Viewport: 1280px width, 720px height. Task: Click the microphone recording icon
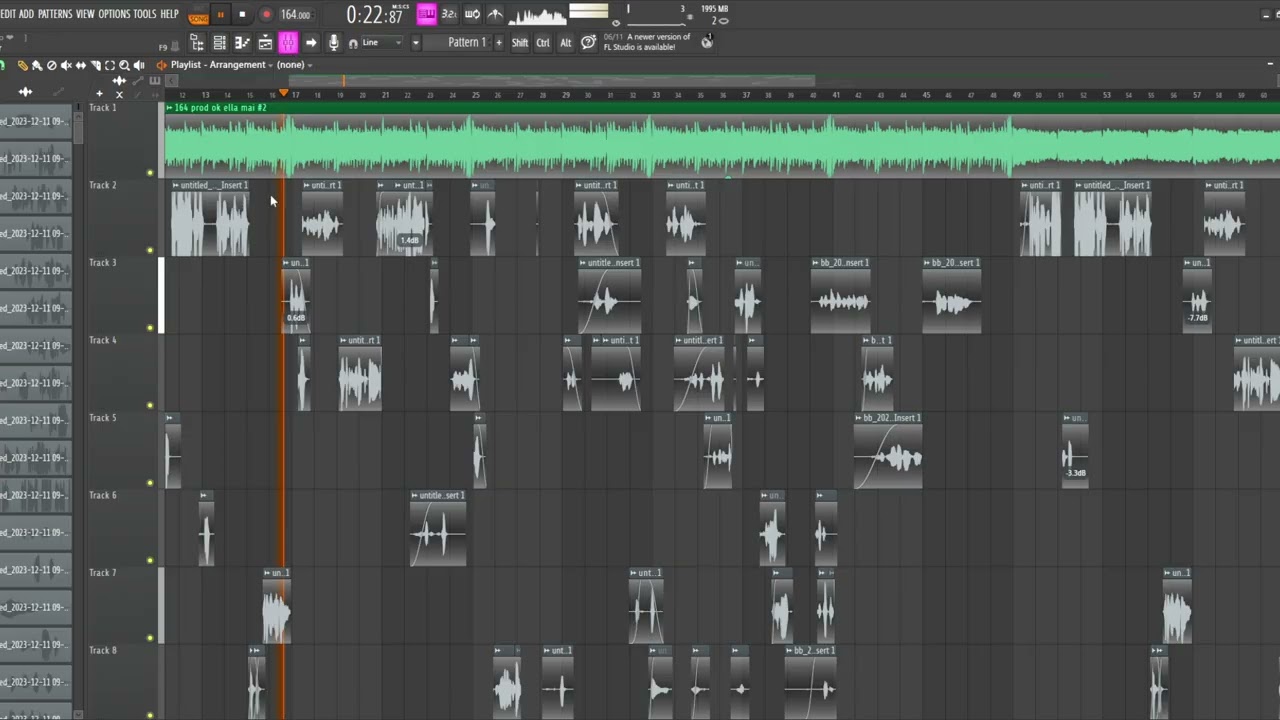pyautogui.click(x=333, y=43)
